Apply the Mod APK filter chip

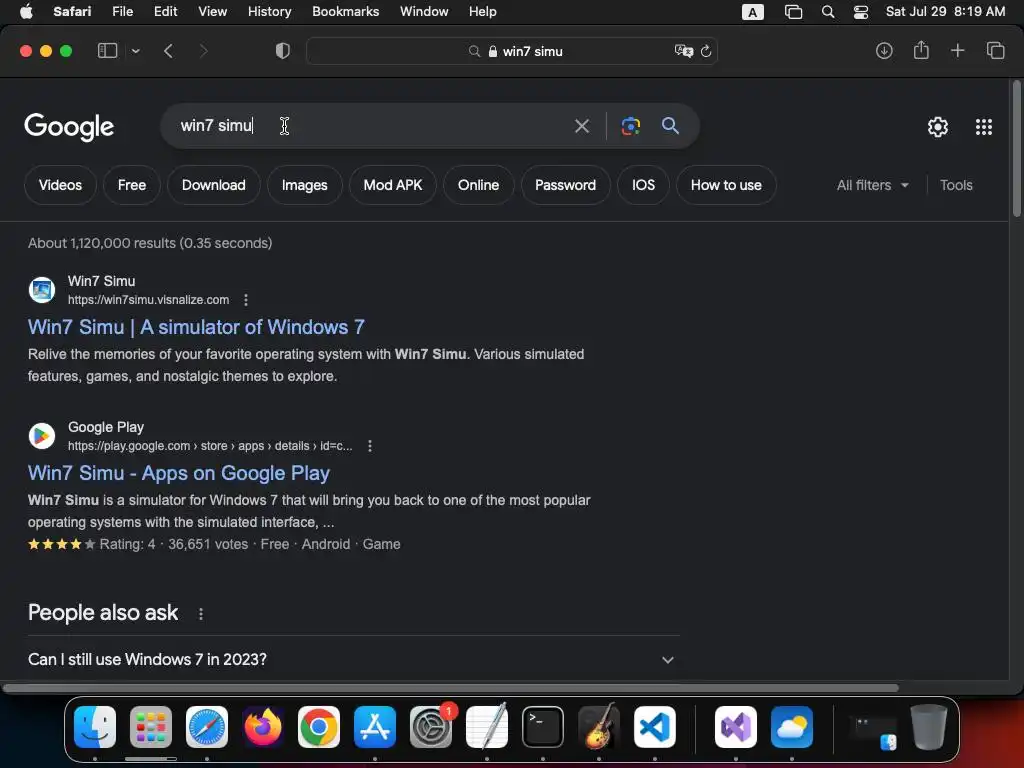392,185
